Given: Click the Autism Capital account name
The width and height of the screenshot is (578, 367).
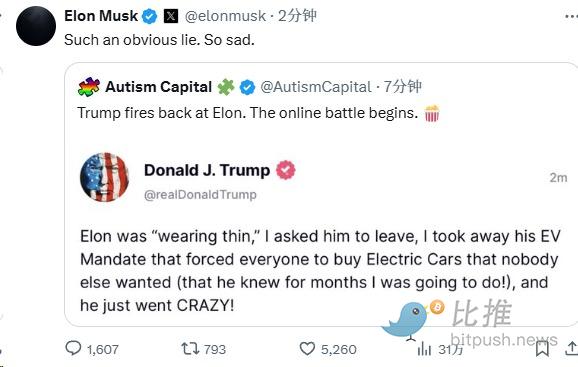Looking at the screenshot, I should coord(159,87).
